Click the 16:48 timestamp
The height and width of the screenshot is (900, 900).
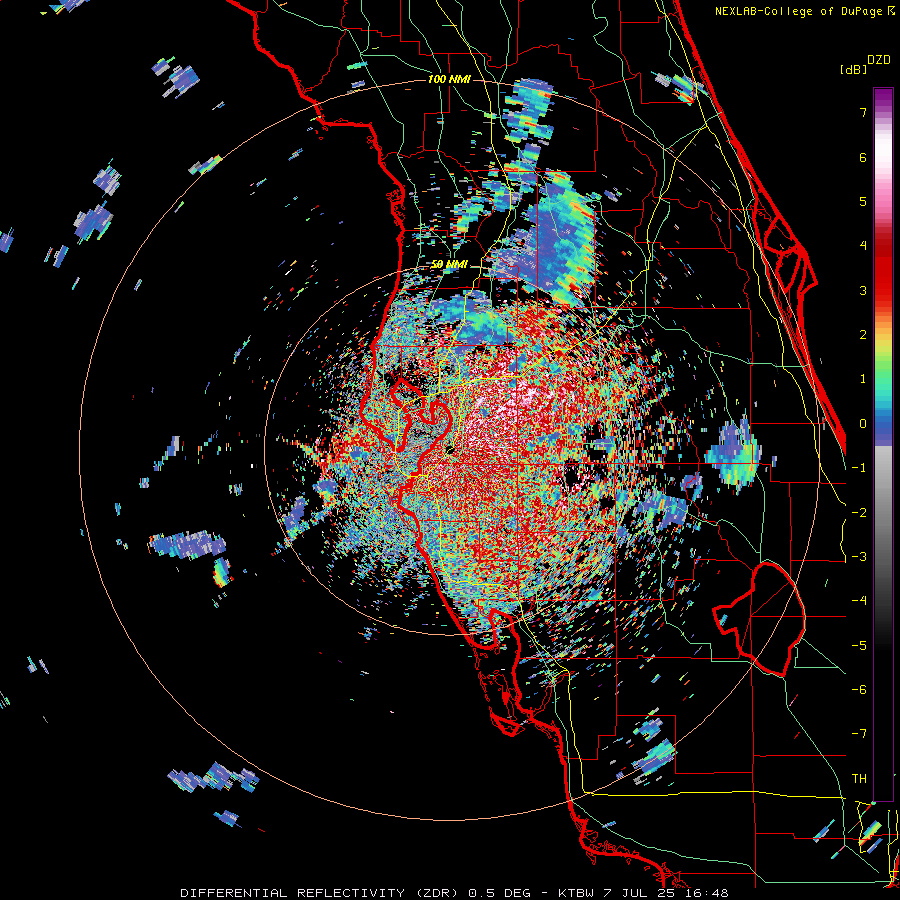click(705, 893)
